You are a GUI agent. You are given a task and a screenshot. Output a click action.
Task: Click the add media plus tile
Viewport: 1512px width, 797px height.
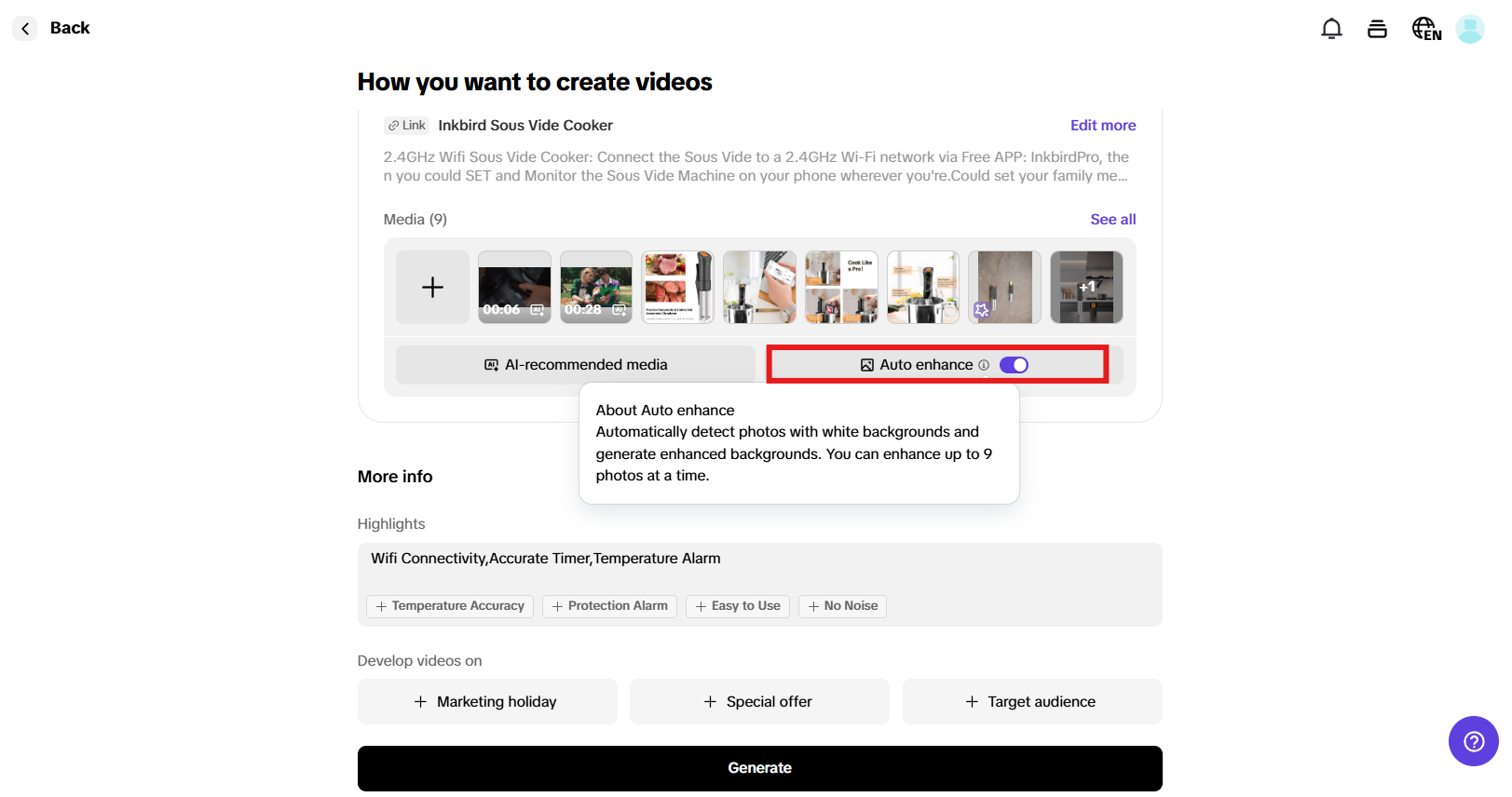[x=432, y=288]
